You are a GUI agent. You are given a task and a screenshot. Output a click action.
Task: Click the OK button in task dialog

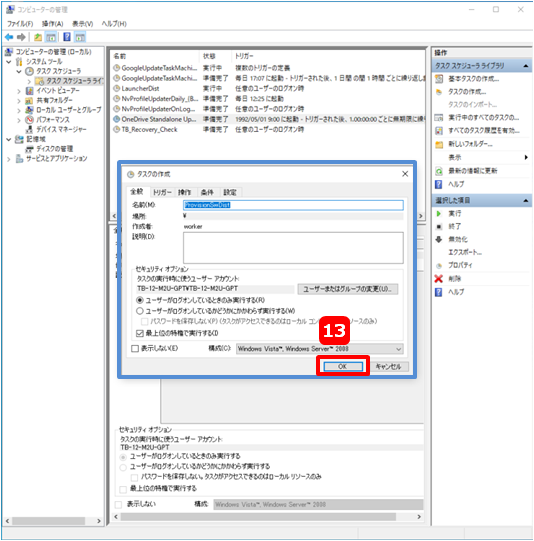343,366
